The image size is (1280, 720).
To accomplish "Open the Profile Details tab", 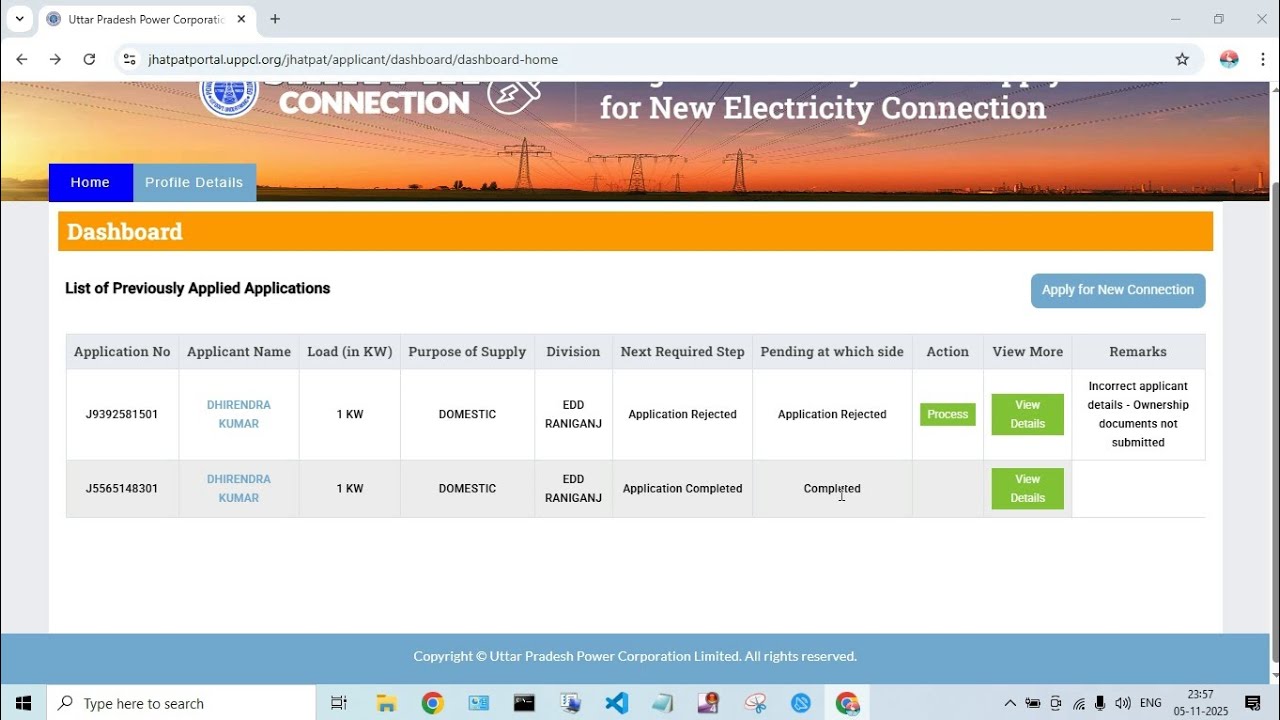I will point(194,182).
